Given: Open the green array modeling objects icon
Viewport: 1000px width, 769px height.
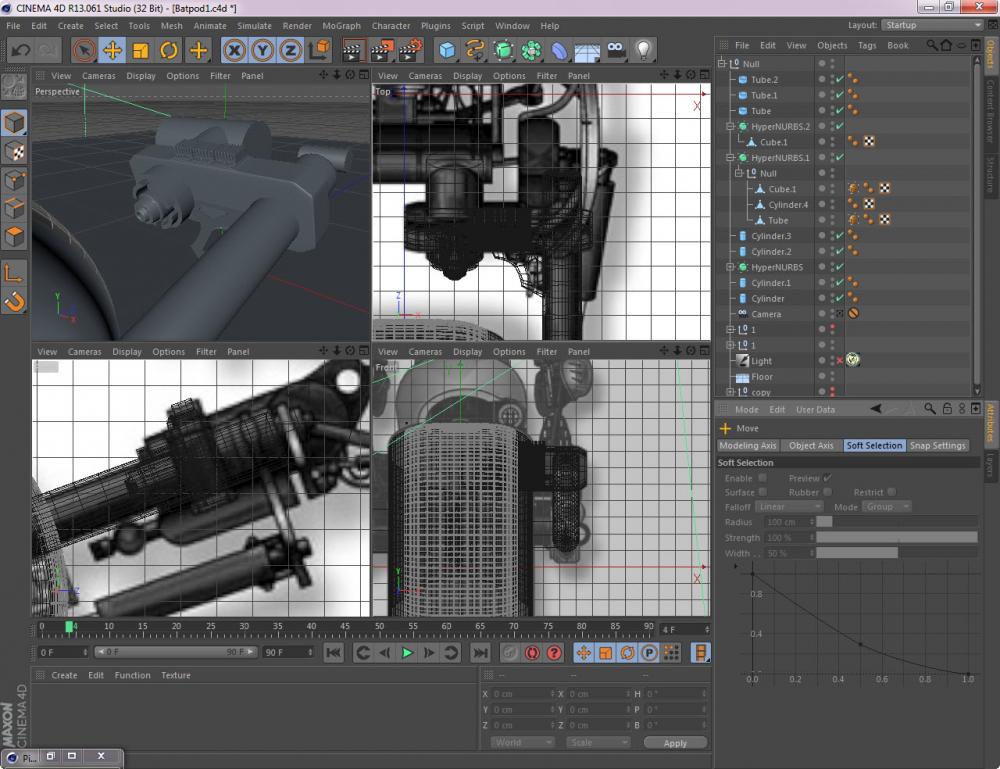Looking at the screenshot, I should [531, 50].
